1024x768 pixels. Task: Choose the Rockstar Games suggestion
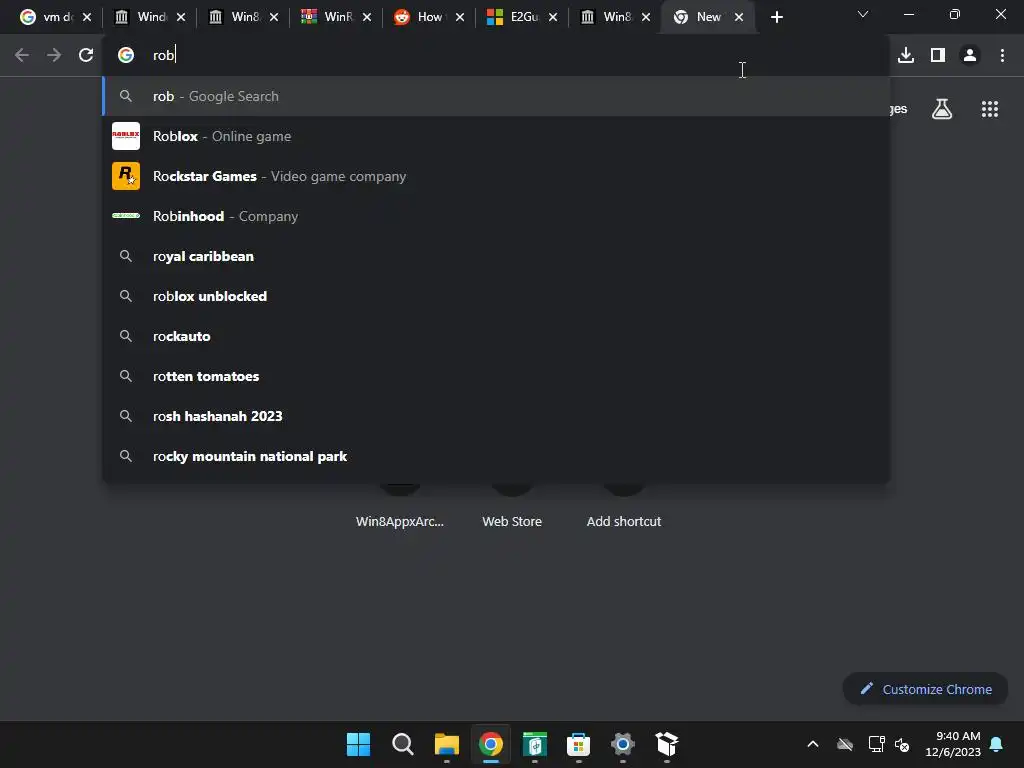click(496, 176)
